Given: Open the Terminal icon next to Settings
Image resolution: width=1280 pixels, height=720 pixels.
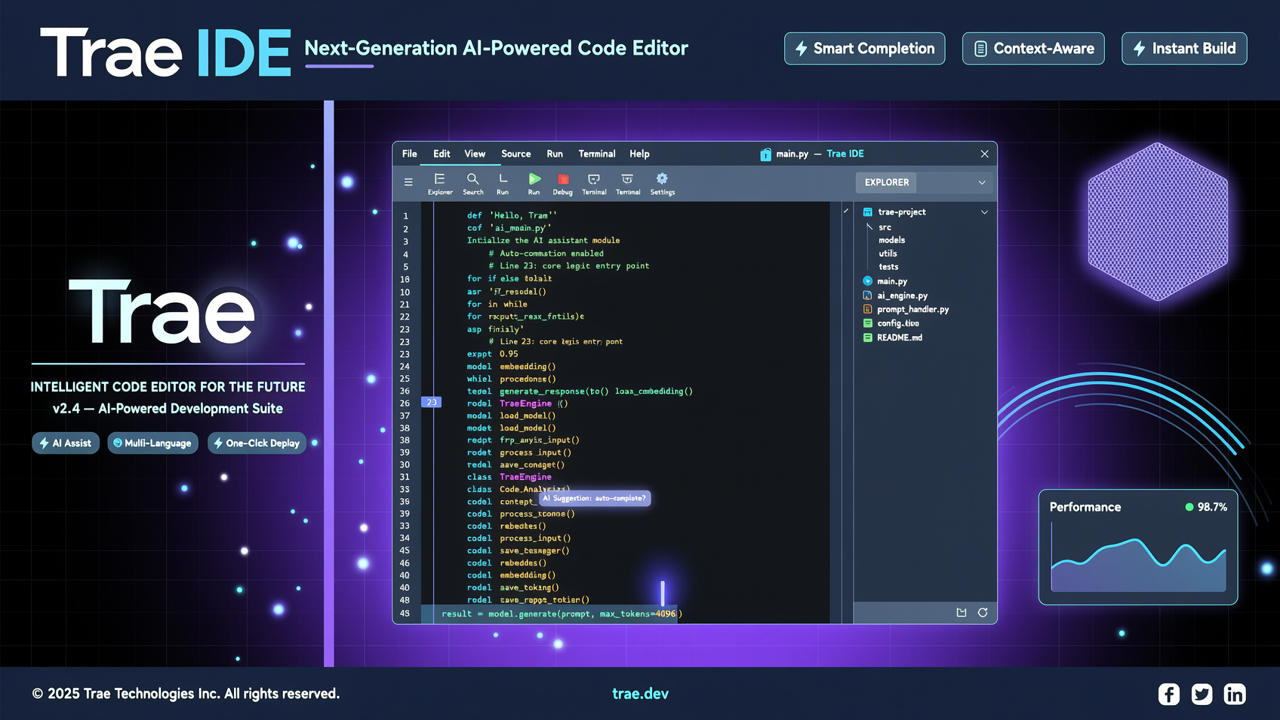Looking at the screenshot, I should coord(628,183).
